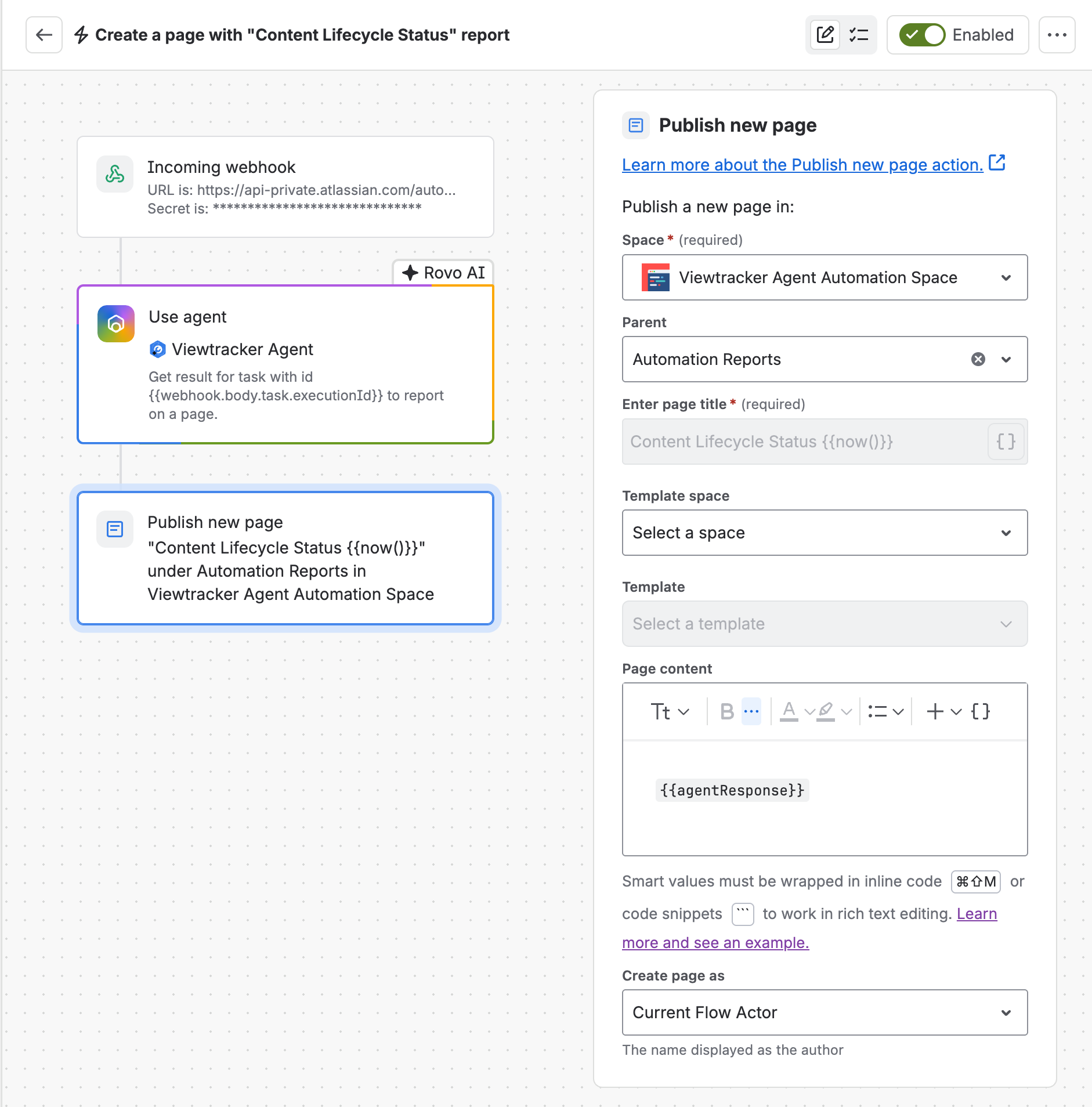Select the Incoming webhook trigger card
1092x1107 pixels.
pyautogui.click(x=285, y=187)
